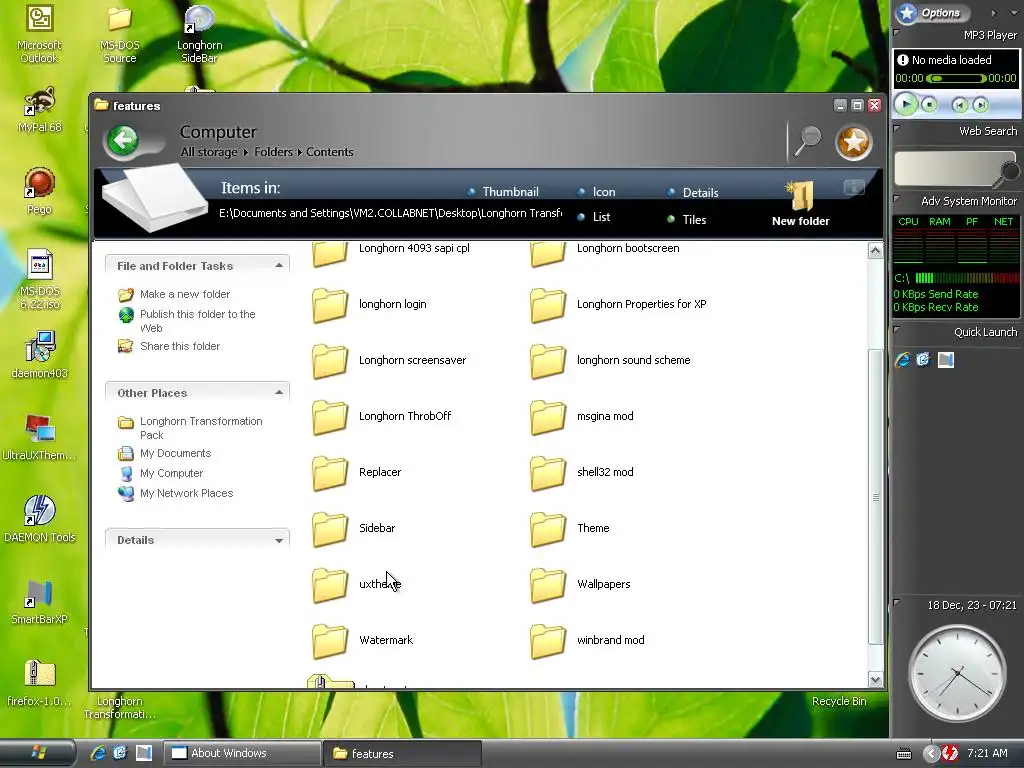
Task: Open the Longhorn login folder
Action: [x=370, y=304]
